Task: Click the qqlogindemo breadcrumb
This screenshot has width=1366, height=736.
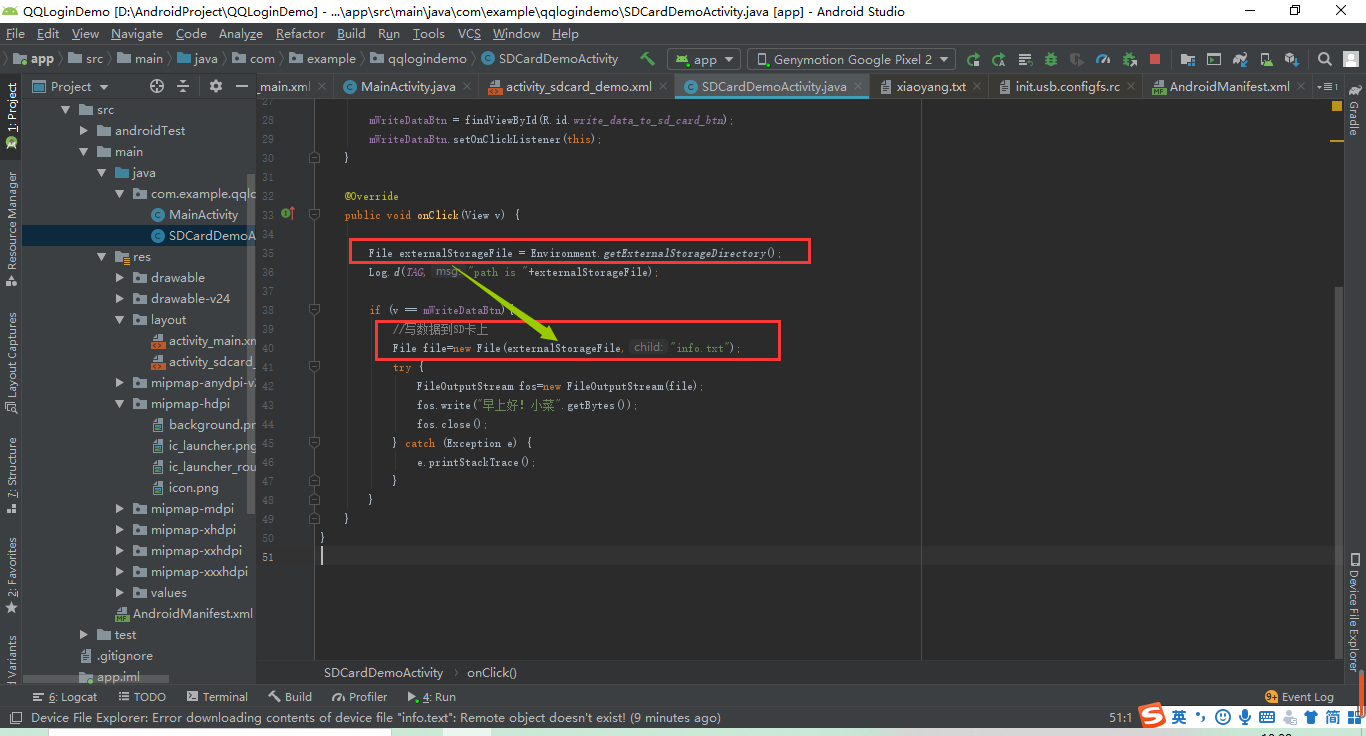Action: (x=427, y=59)
